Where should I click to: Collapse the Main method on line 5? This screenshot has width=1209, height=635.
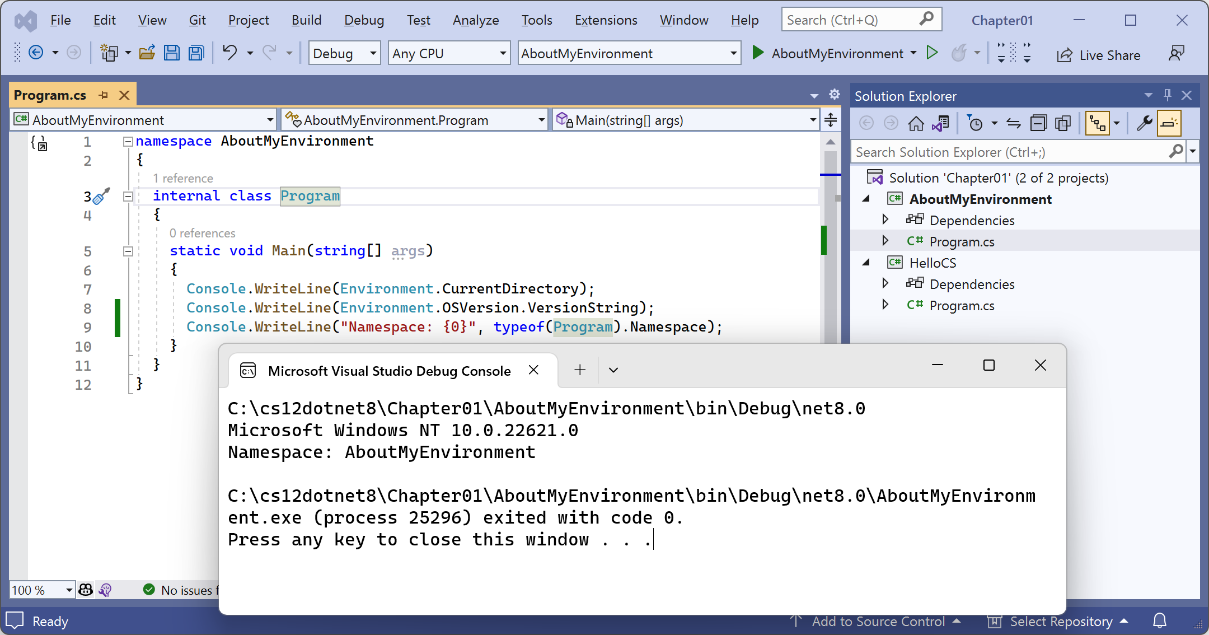(127, 251)
